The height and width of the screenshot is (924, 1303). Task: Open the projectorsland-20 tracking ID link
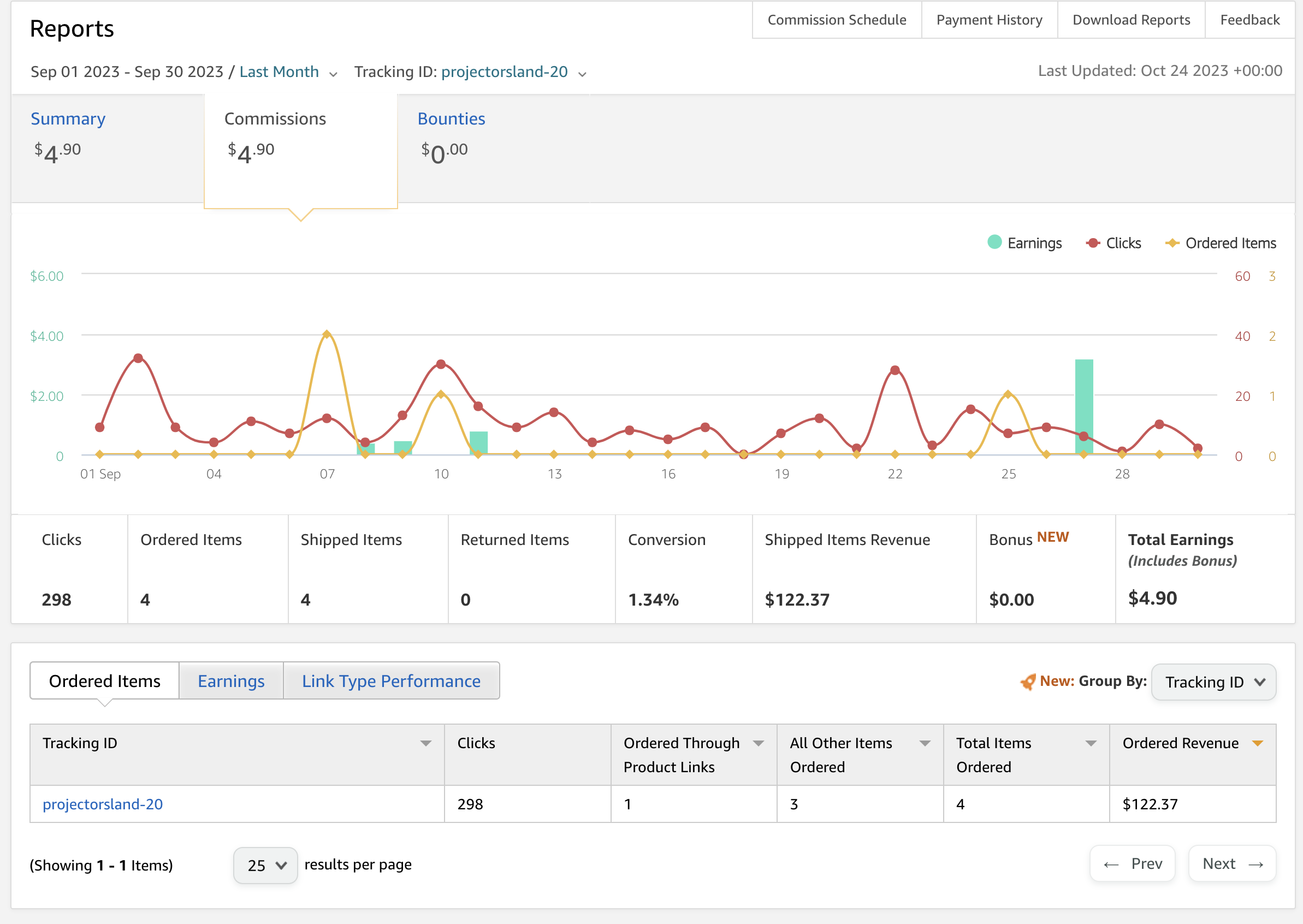click(103, 804)
